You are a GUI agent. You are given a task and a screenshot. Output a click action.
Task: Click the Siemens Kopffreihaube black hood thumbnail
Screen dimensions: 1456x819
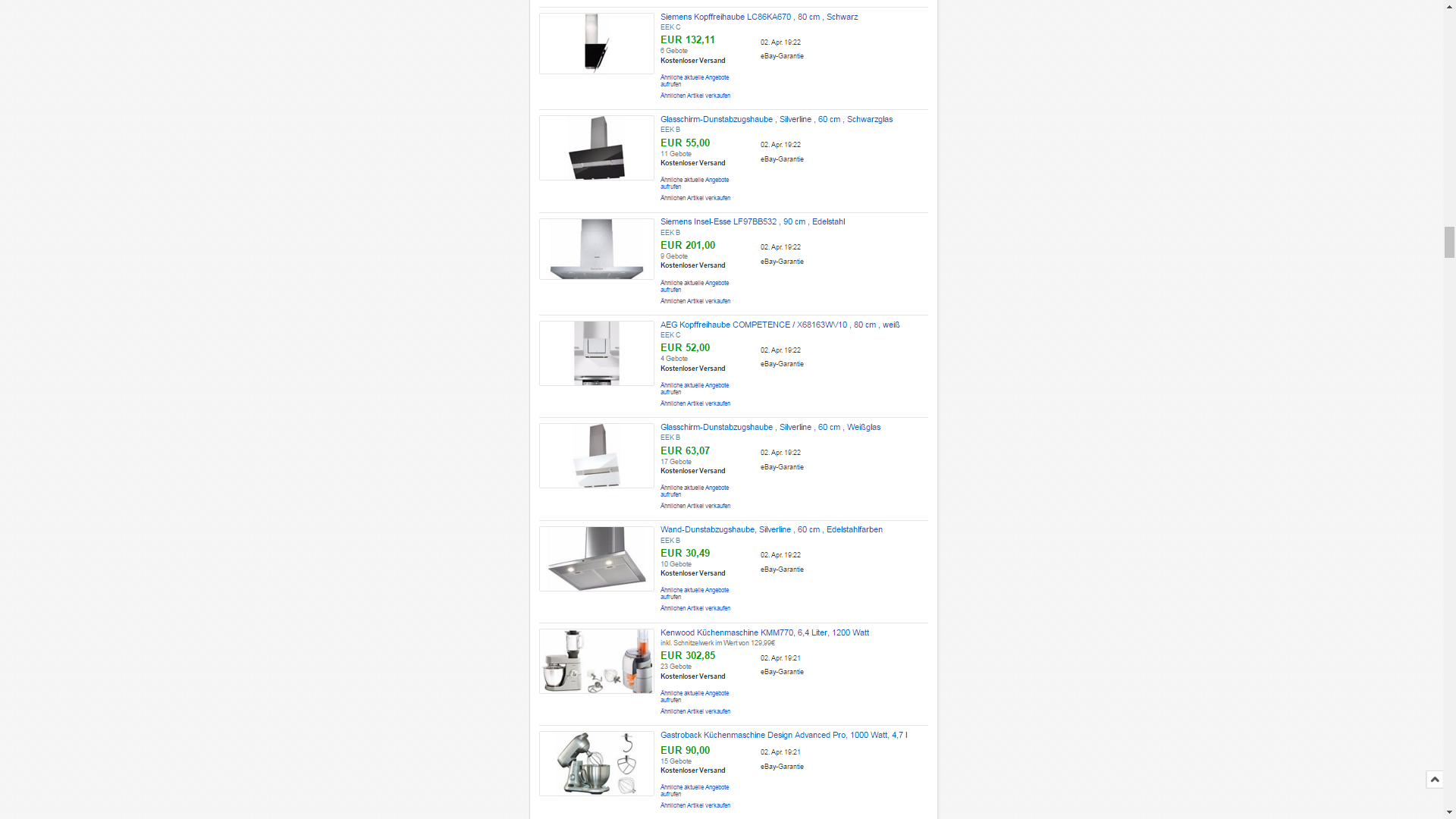pyautogui.click(x=597, y=43)
